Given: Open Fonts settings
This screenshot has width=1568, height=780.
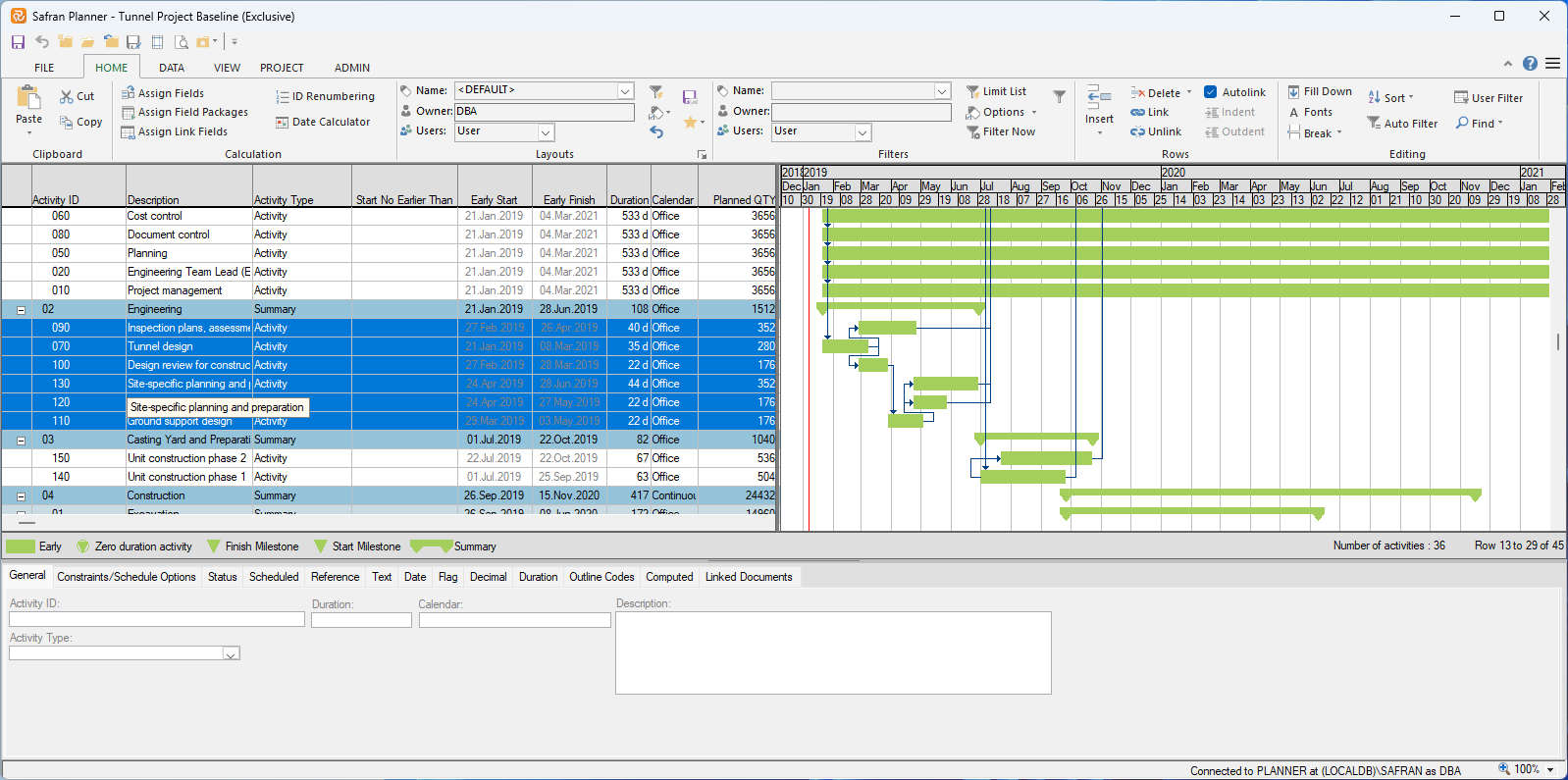Looking at the screenshot, I should point(1310,112).
